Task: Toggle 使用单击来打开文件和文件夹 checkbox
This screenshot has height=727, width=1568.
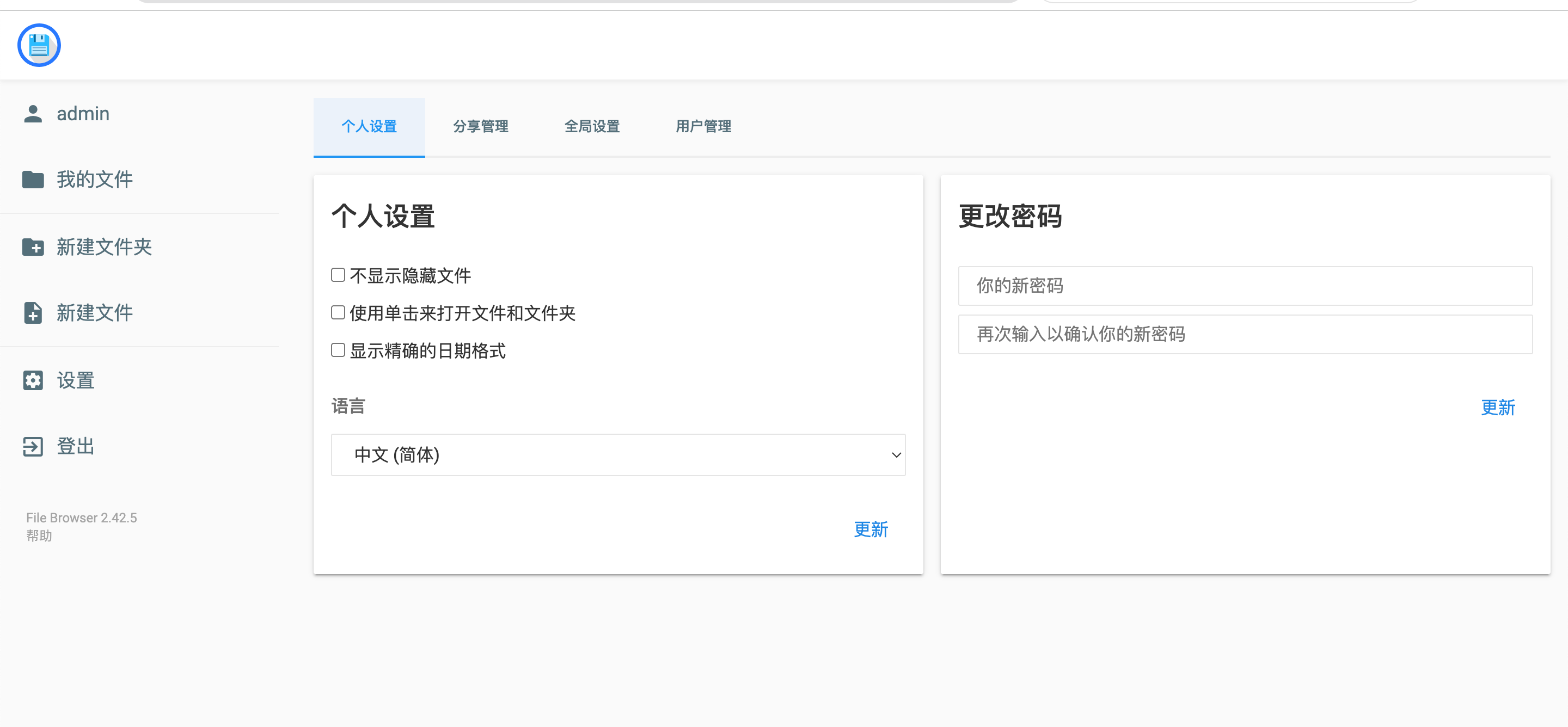Action: point(338,313)
